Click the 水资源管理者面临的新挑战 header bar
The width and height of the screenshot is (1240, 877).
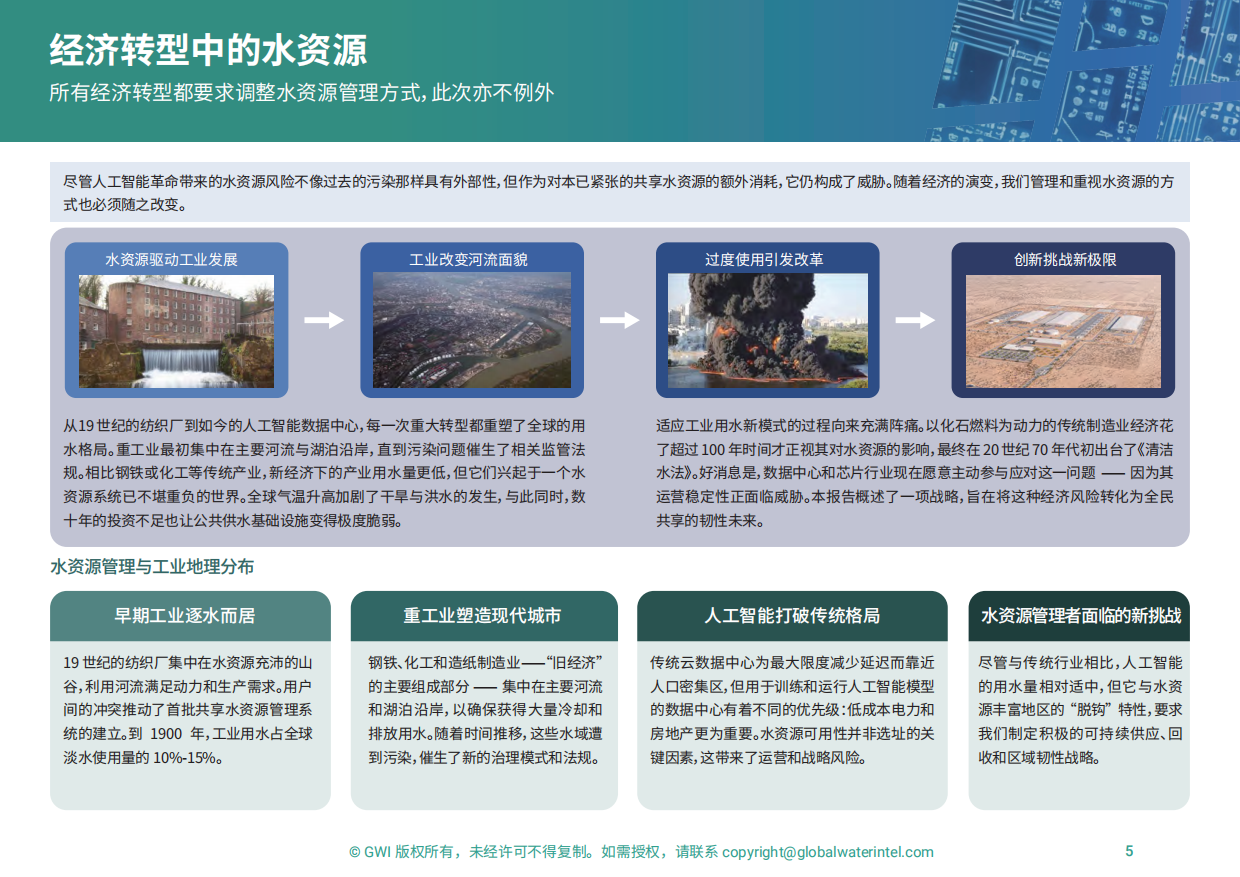click(x=1078, y=616)
